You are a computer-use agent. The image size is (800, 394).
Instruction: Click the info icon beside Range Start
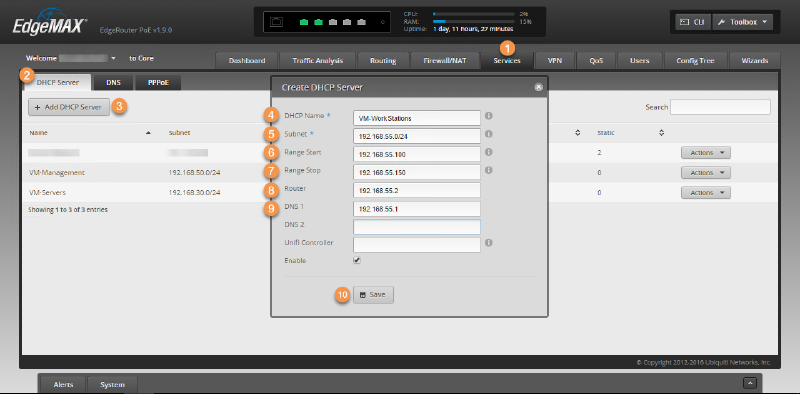coord(488,152)
